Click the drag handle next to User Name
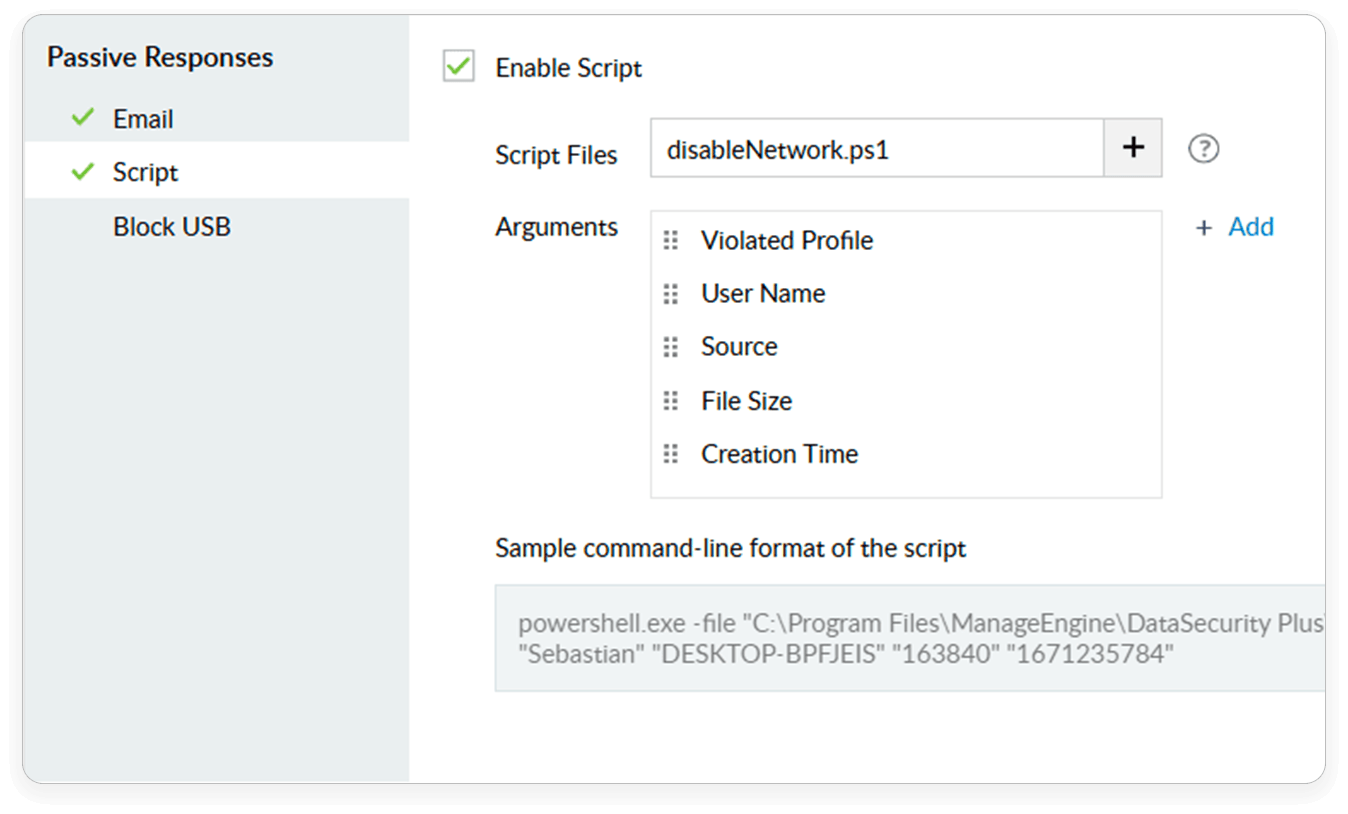The image size is (1348, 814). 671,294
